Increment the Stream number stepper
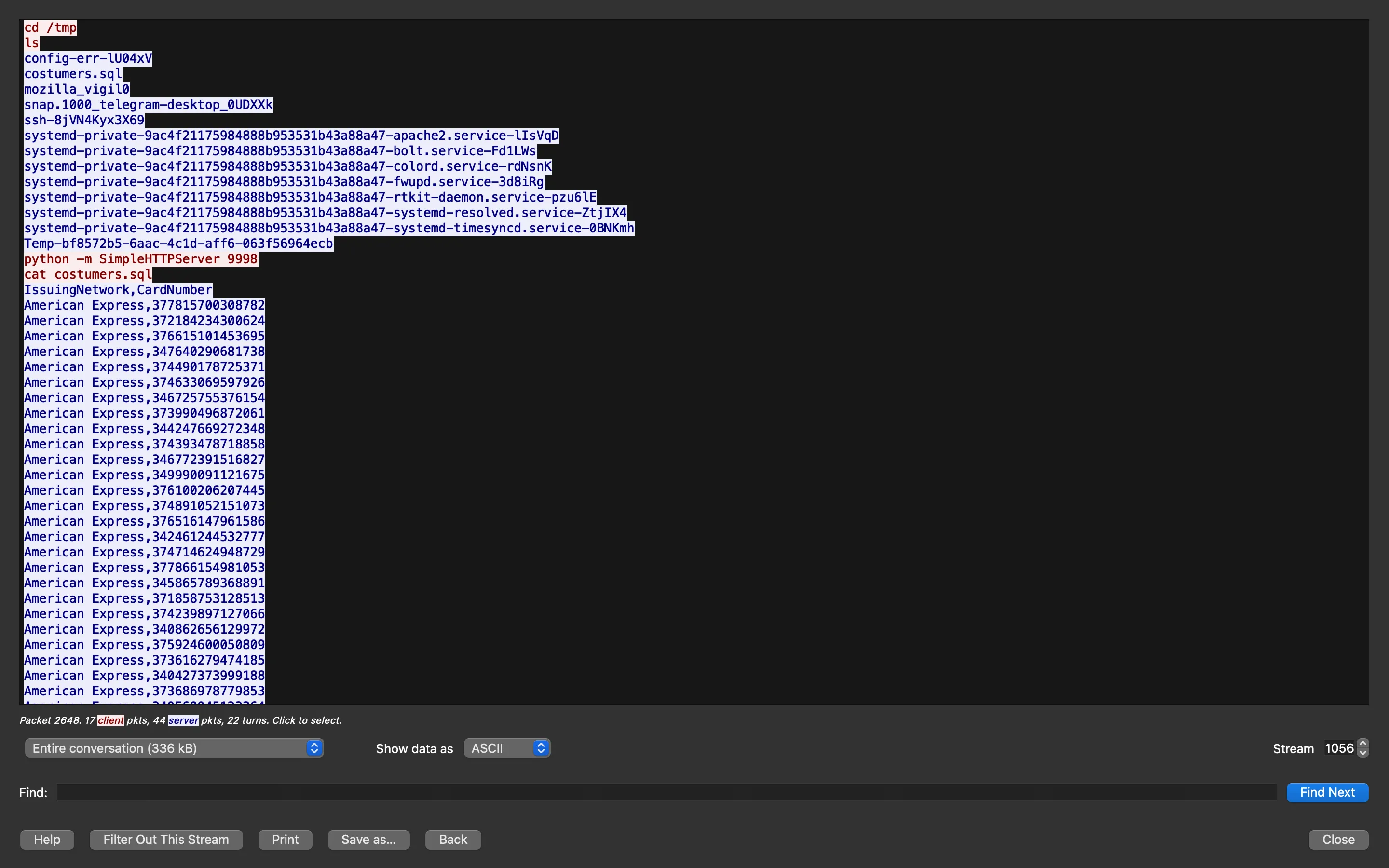1389x868 pixels. click(1362, 744)
